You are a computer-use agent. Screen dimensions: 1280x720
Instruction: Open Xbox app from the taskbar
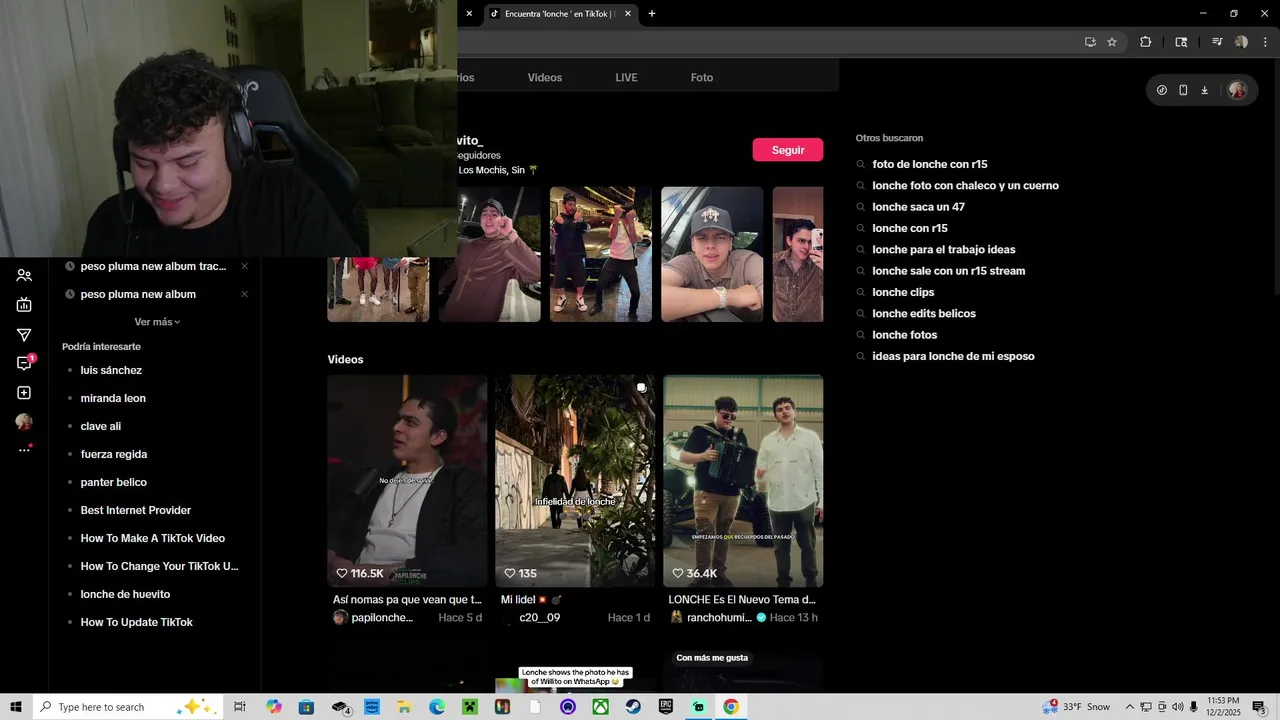pos(600,707)
